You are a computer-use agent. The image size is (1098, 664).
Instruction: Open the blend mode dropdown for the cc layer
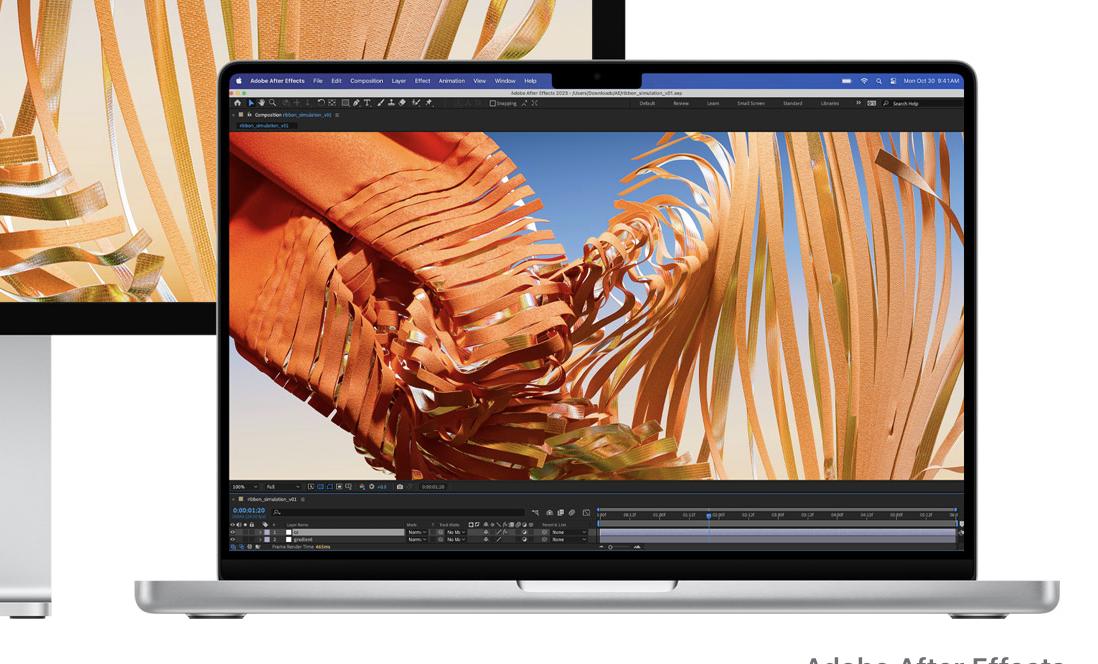(419, 531)
